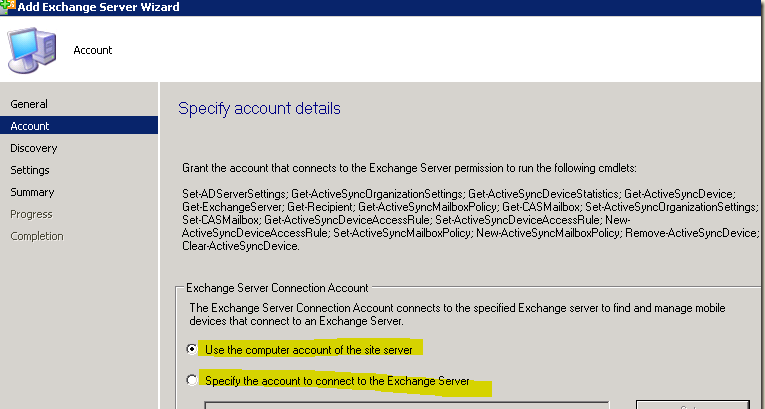Go to the General wizard page
The height and width of the screenshot is (409, 765).
point(29,104)
